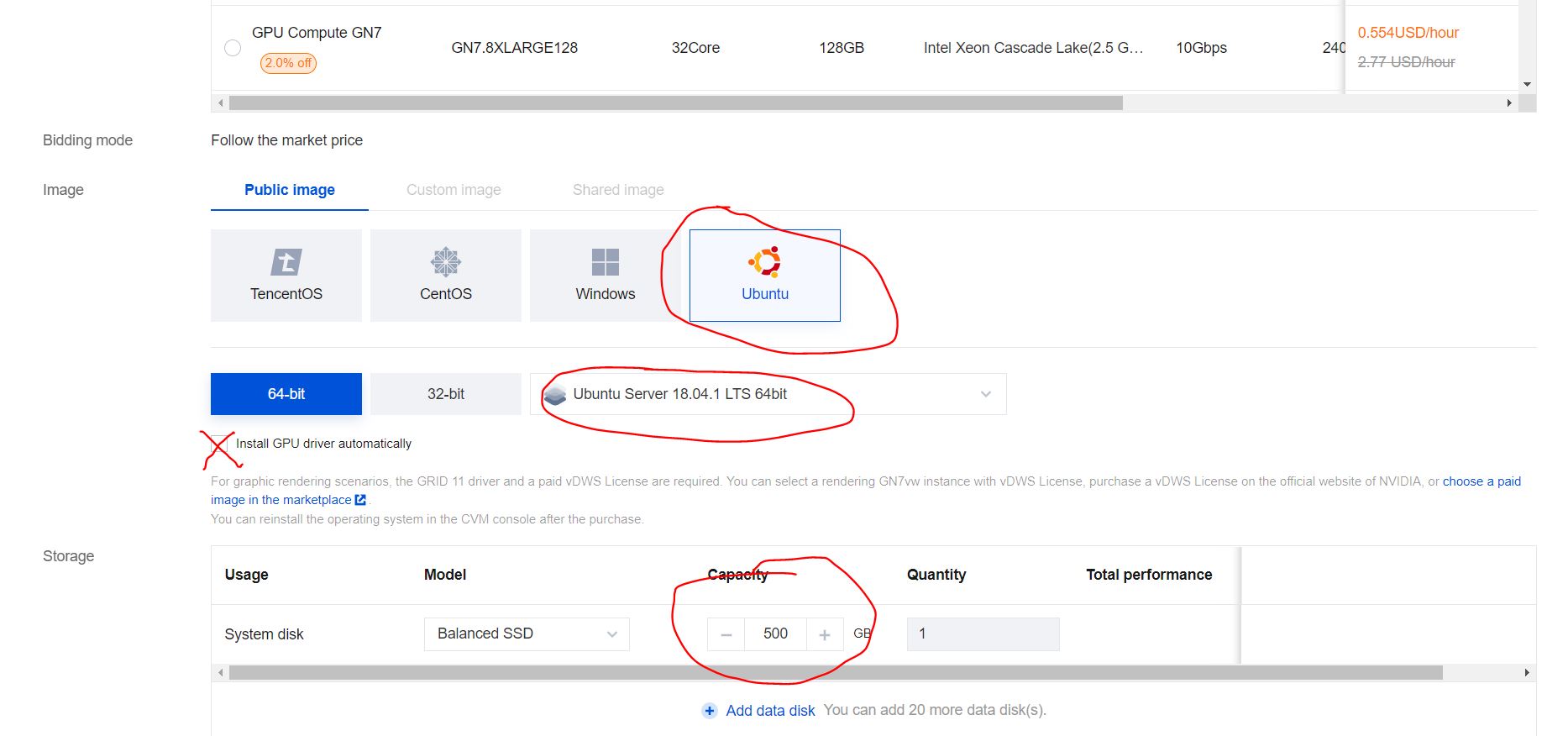The height and width of the screenshot is (736, 1568).
Task: Select the 64-bit architecture option
Action: (x=286, y=394)
